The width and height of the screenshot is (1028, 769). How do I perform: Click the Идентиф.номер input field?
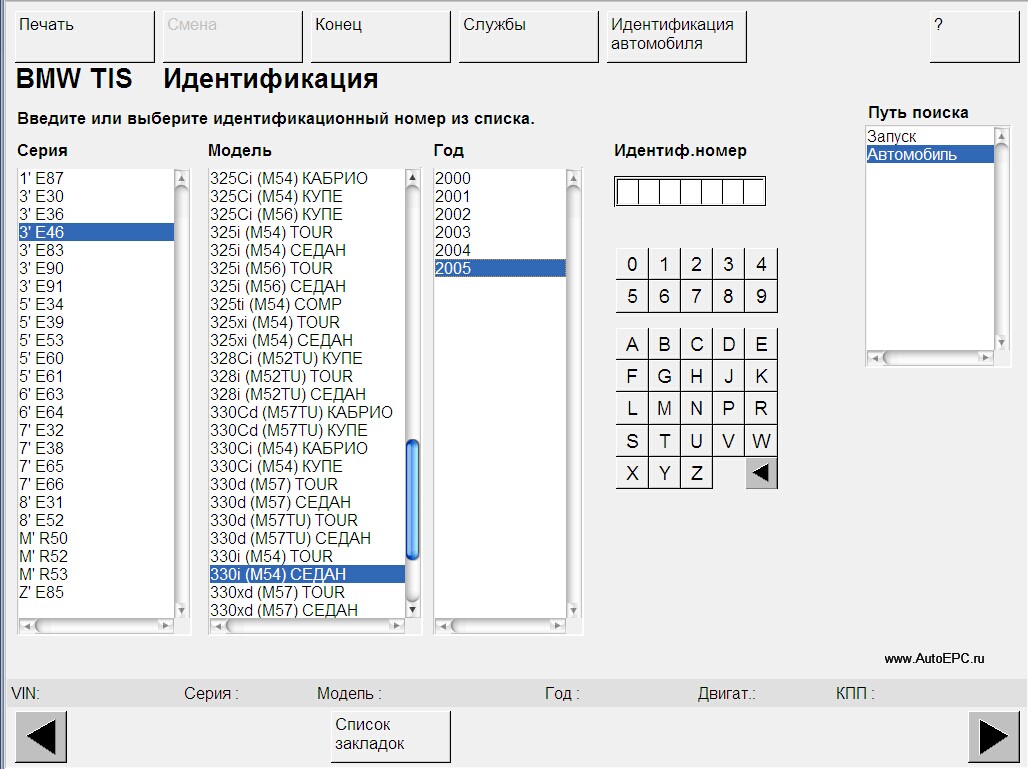(x=690, y=191)
